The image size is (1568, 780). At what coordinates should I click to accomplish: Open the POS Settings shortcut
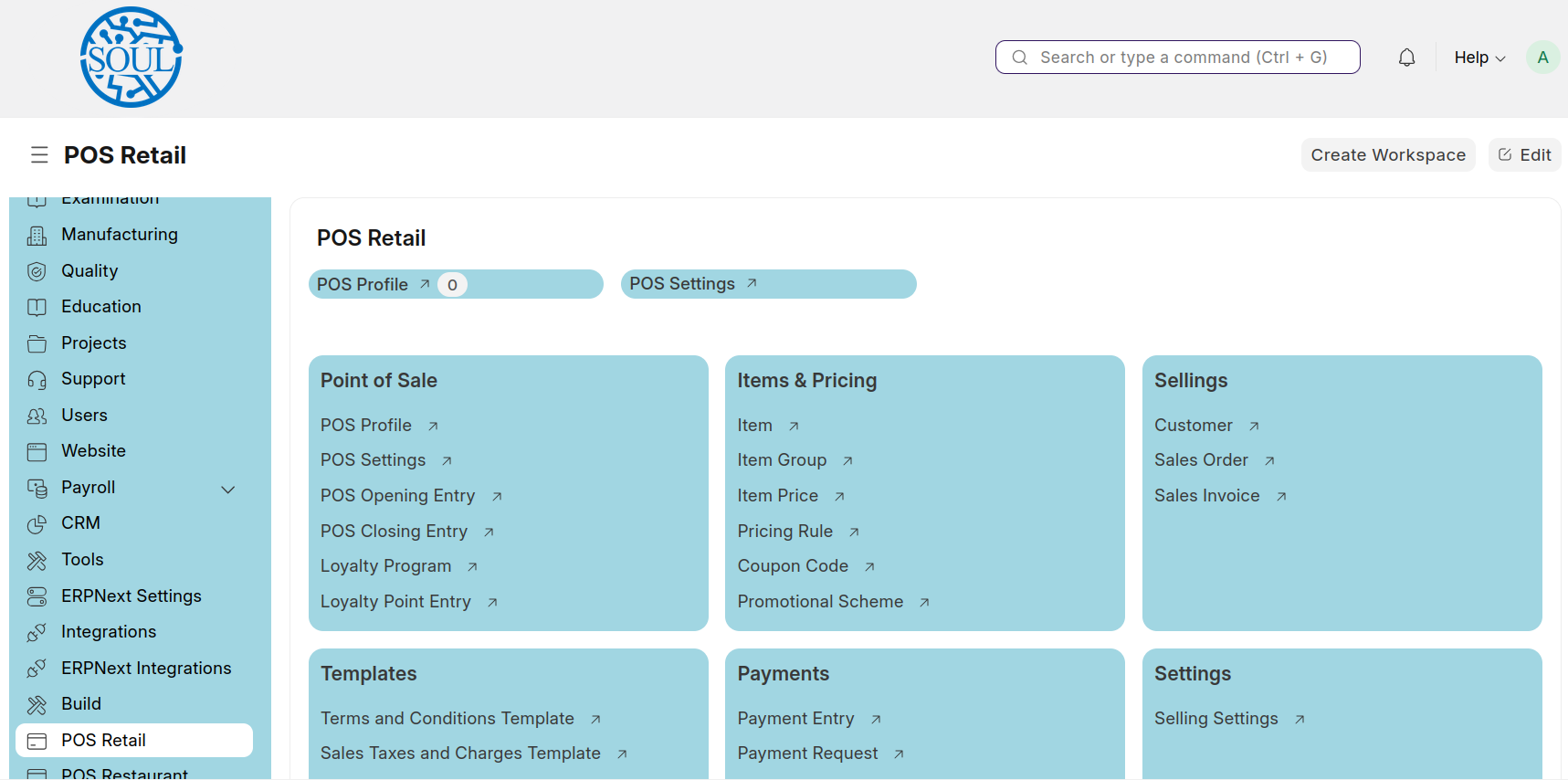(769, 284)
